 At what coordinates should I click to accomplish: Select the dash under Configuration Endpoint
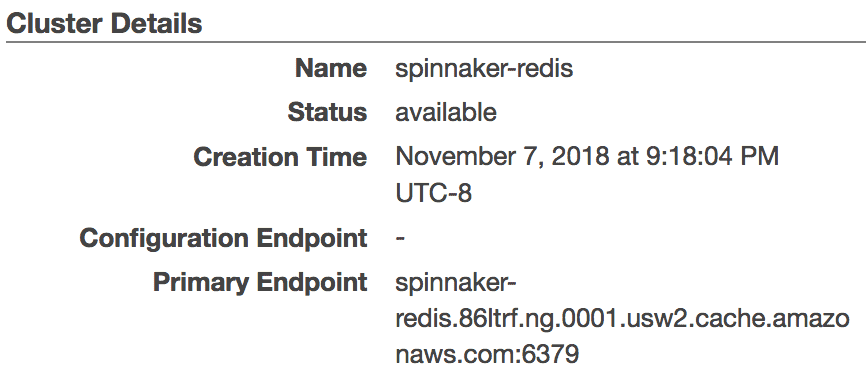click(x=400, y=238)
